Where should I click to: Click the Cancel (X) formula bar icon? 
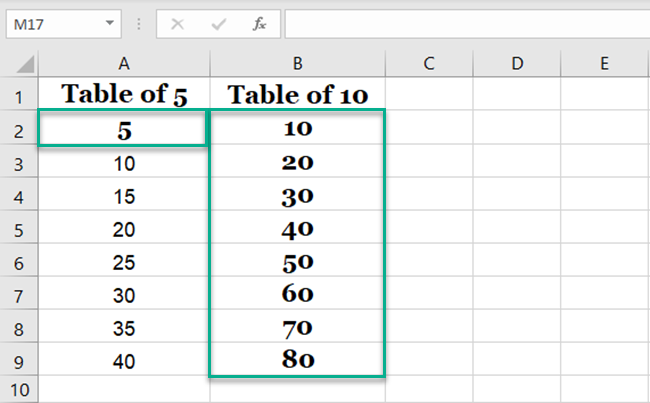pos(177,24)
